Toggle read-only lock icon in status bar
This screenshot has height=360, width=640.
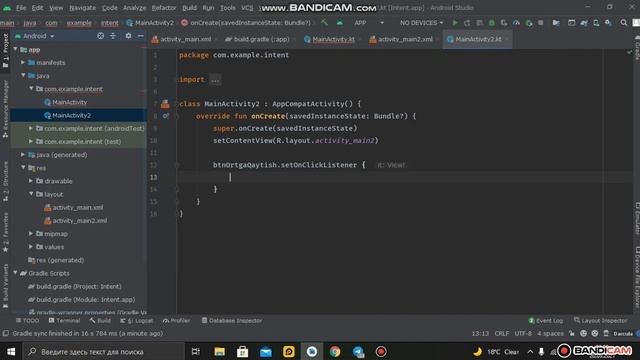[x=572, y=333]
